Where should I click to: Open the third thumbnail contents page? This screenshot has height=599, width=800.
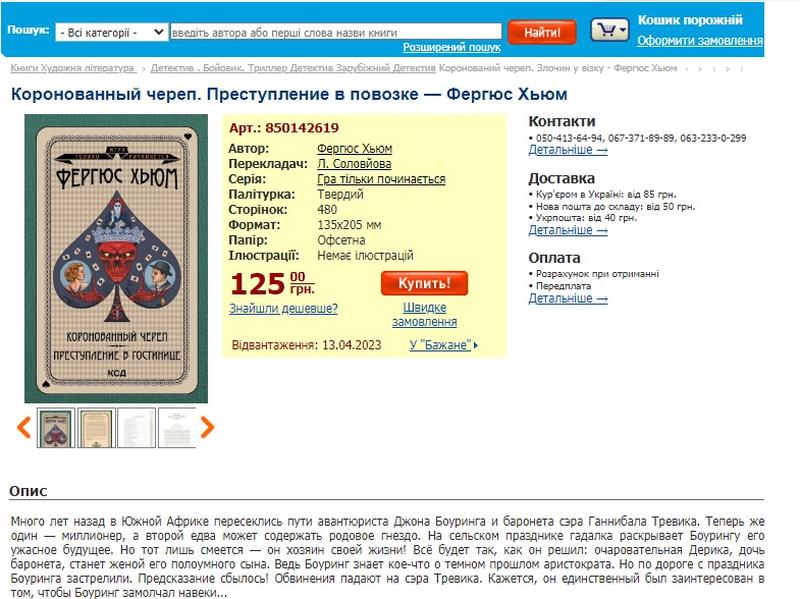click(x=136, y=428)
